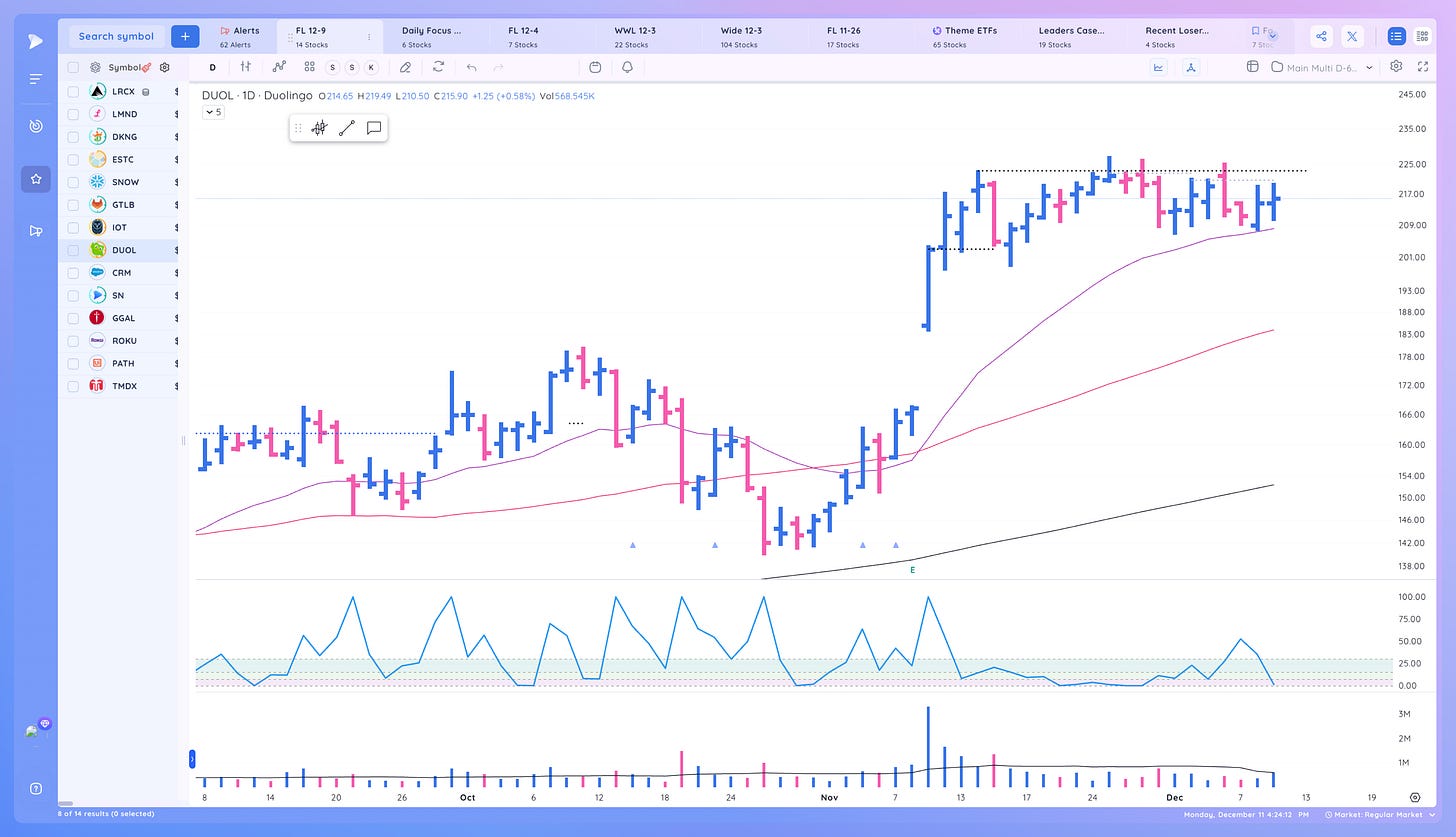The image size is (1456, 837).
Task: Click the alert bell icon
Action: pos(628,67)
